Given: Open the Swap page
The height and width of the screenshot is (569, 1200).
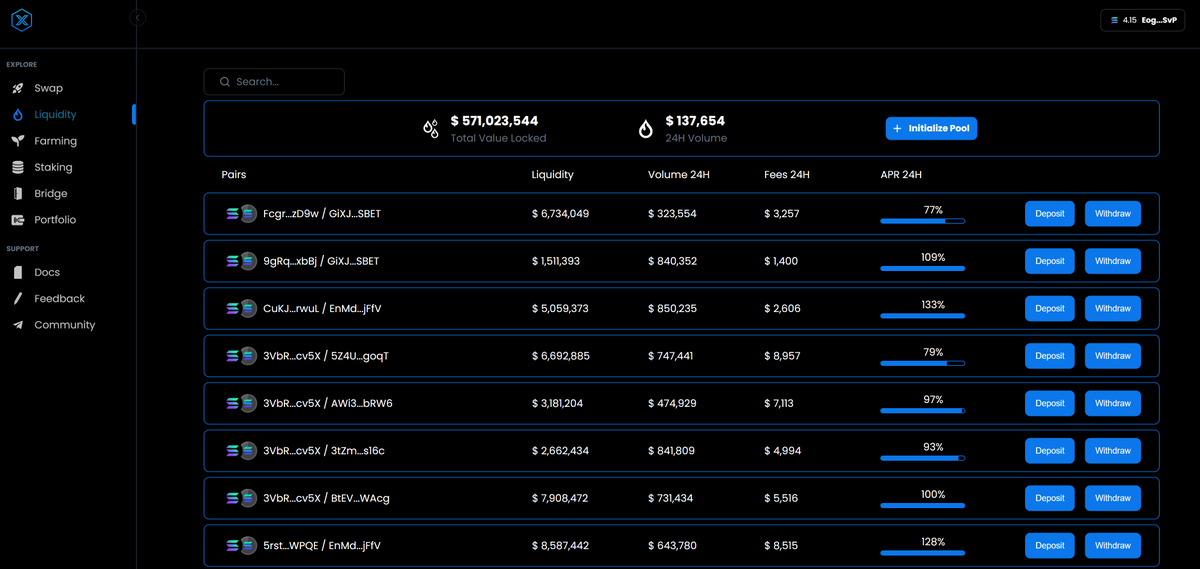Looking at the screenshot, I should (48, 89).
